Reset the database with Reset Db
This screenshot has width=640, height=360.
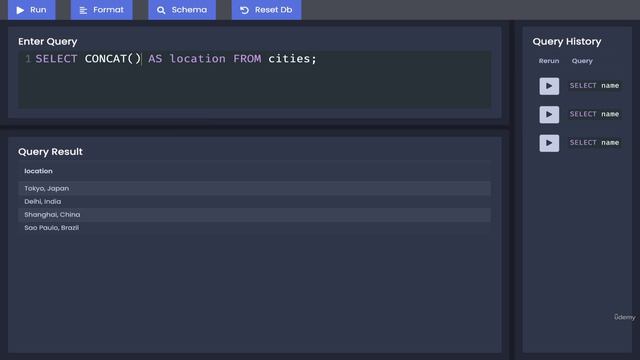pos(267,9)
